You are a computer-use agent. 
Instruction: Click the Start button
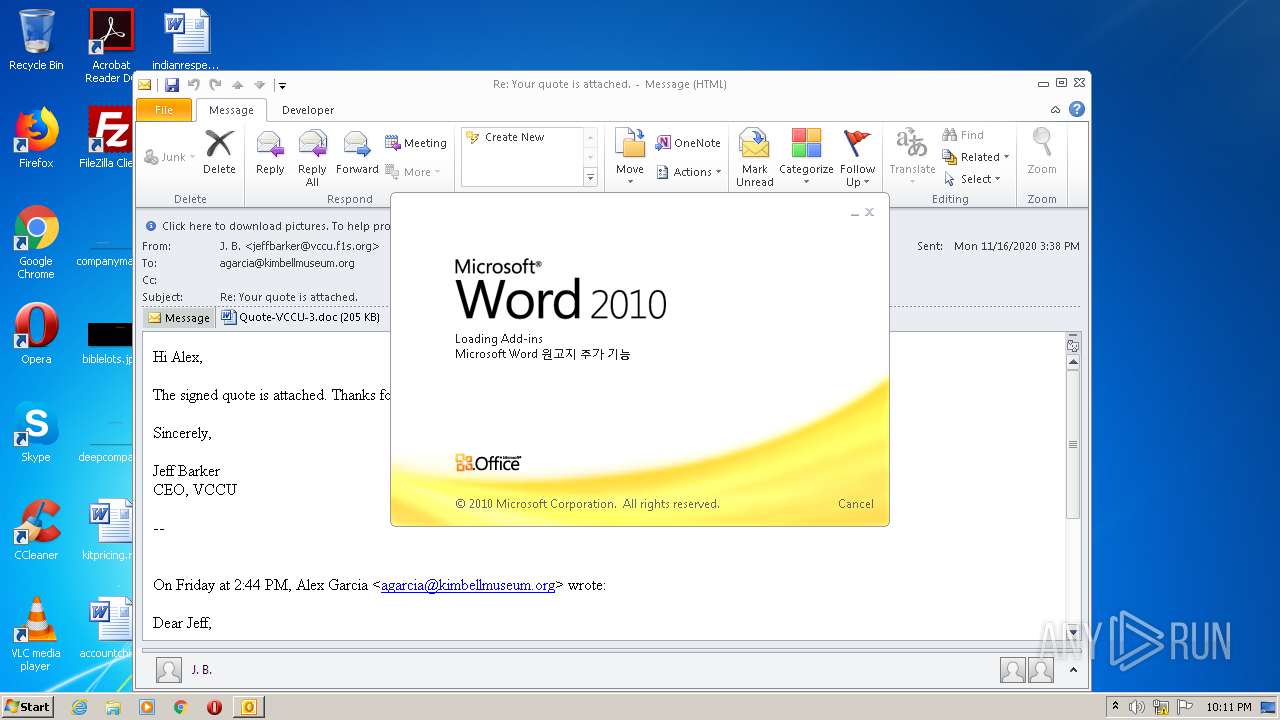point(28,707)
